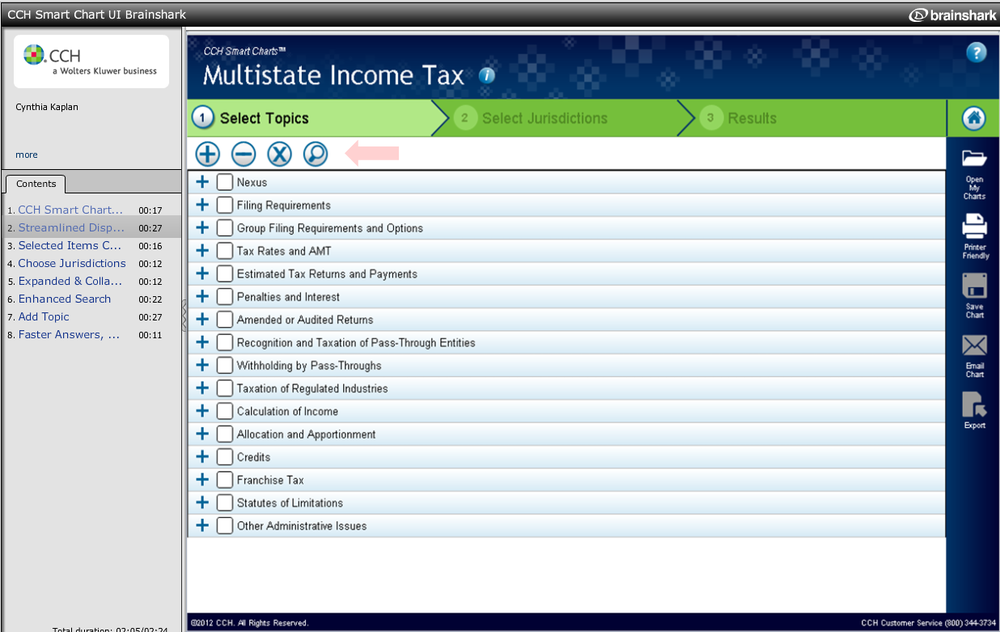
Task: Open the magnifying glass search tool
Action: click(x=315, y=154)
